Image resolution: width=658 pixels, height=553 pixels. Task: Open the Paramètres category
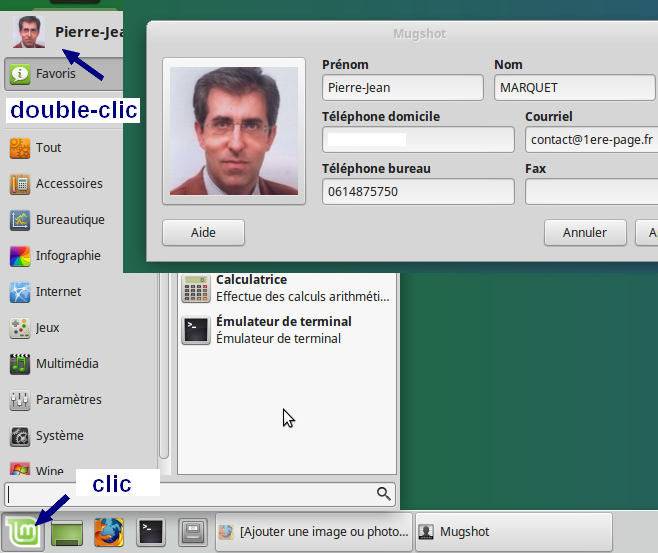pyautogui.click(x=68, y=400)
